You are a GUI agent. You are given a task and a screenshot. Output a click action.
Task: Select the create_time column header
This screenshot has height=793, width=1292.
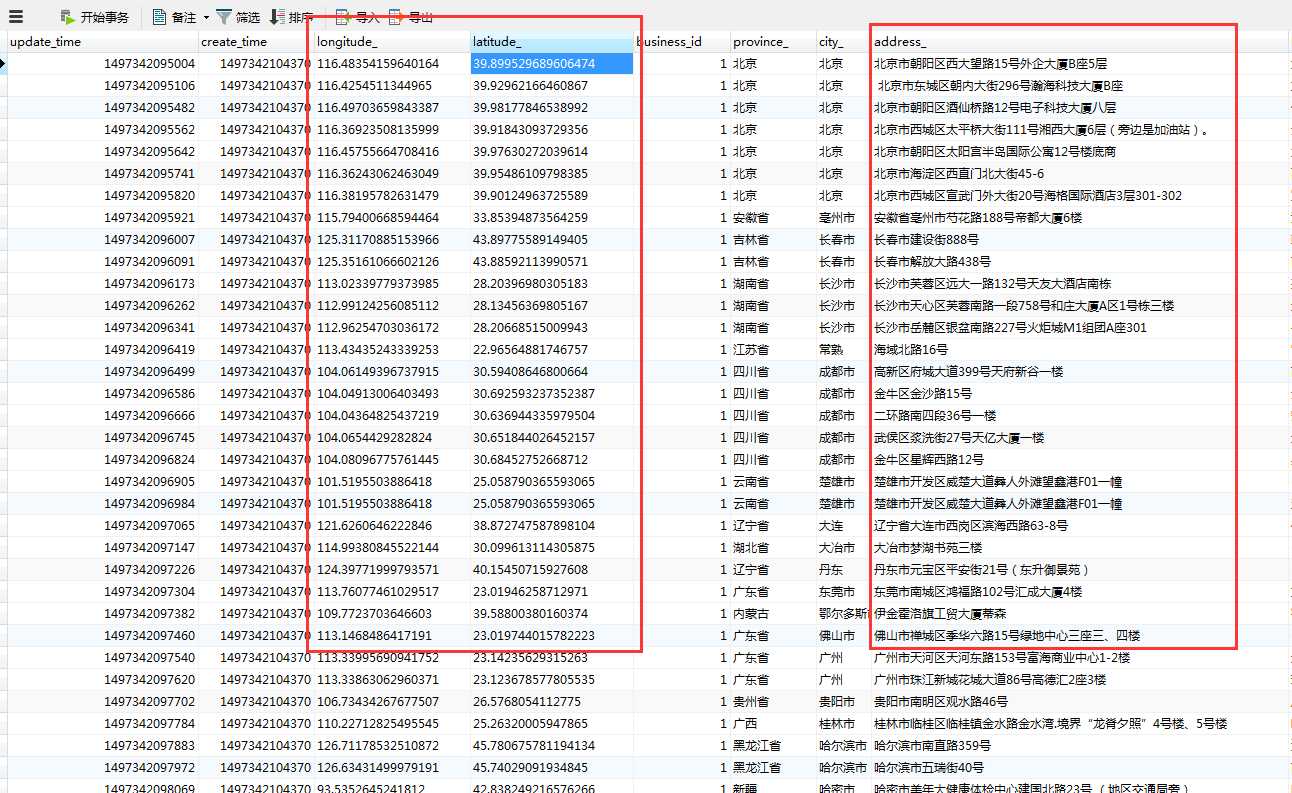(256, 42)
